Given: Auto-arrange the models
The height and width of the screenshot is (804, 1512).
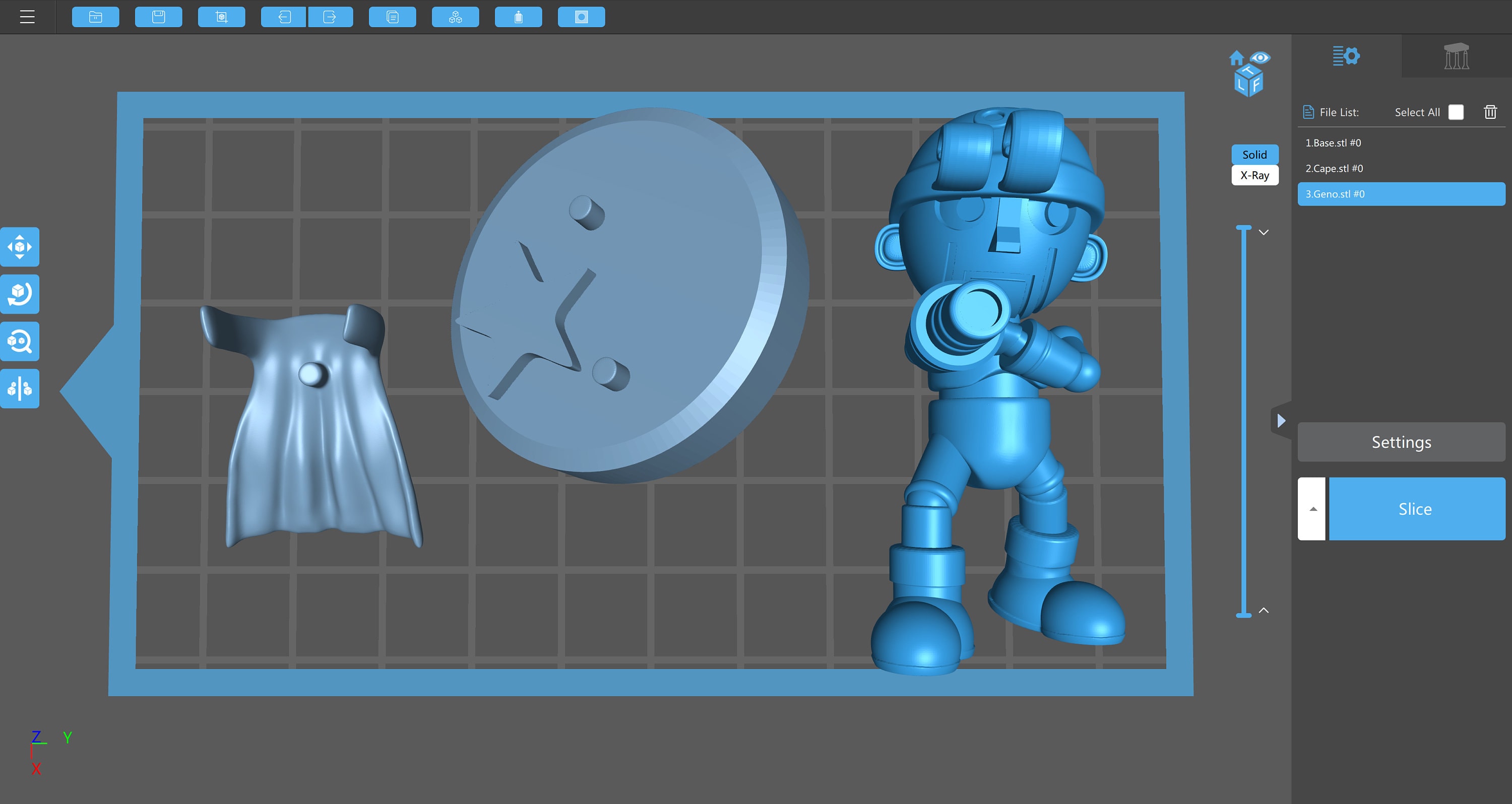Looking at the screenshot, I should [x=456, y=17].
